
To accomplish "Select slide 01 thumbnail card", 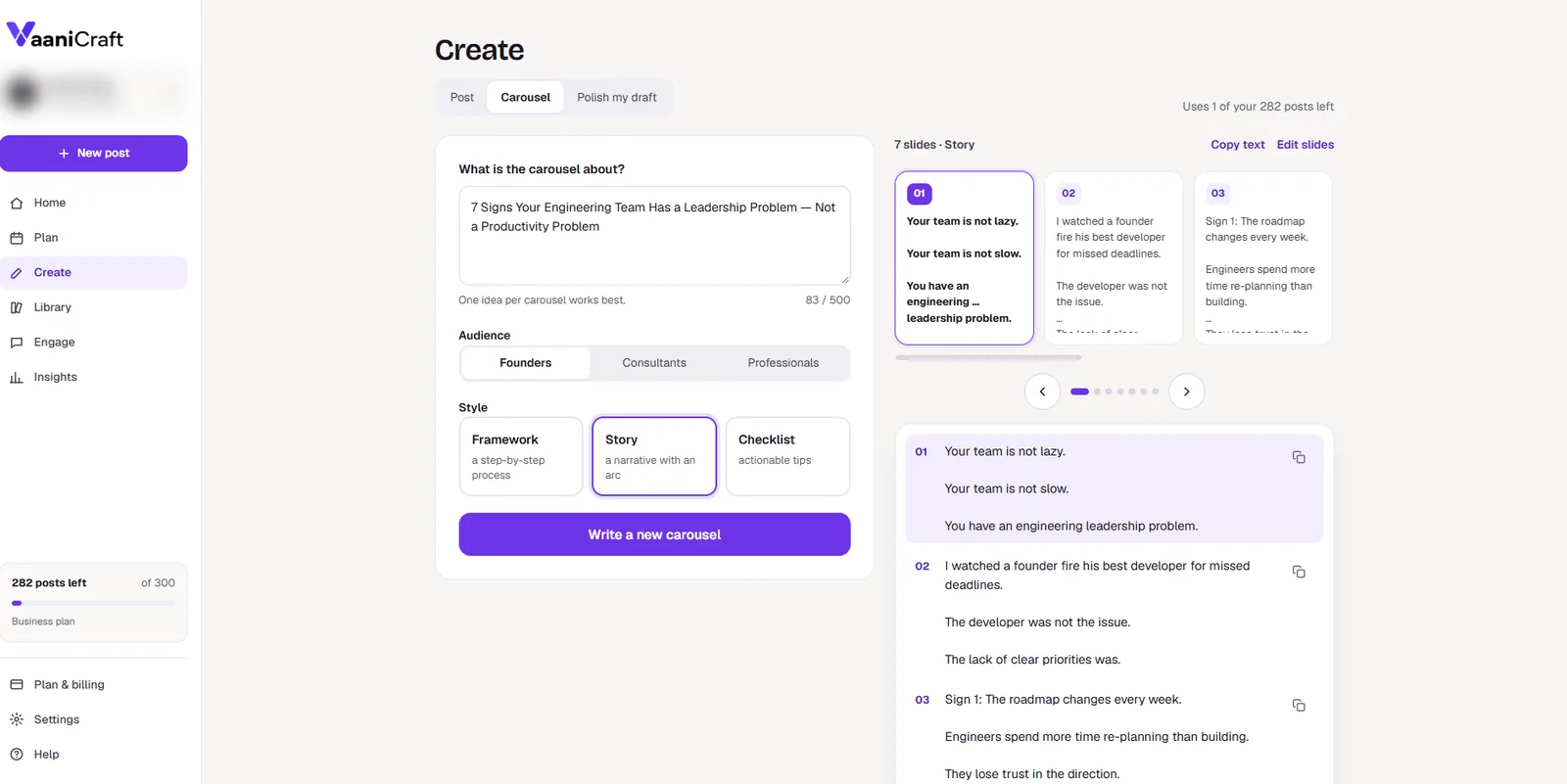I will click(964, 258).
